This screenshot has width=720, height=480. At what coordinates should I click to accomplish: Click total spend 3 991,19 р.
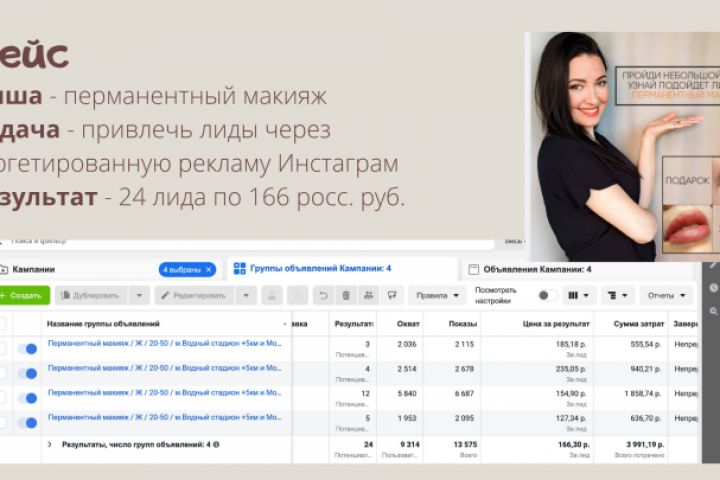(x=645, y=445)
